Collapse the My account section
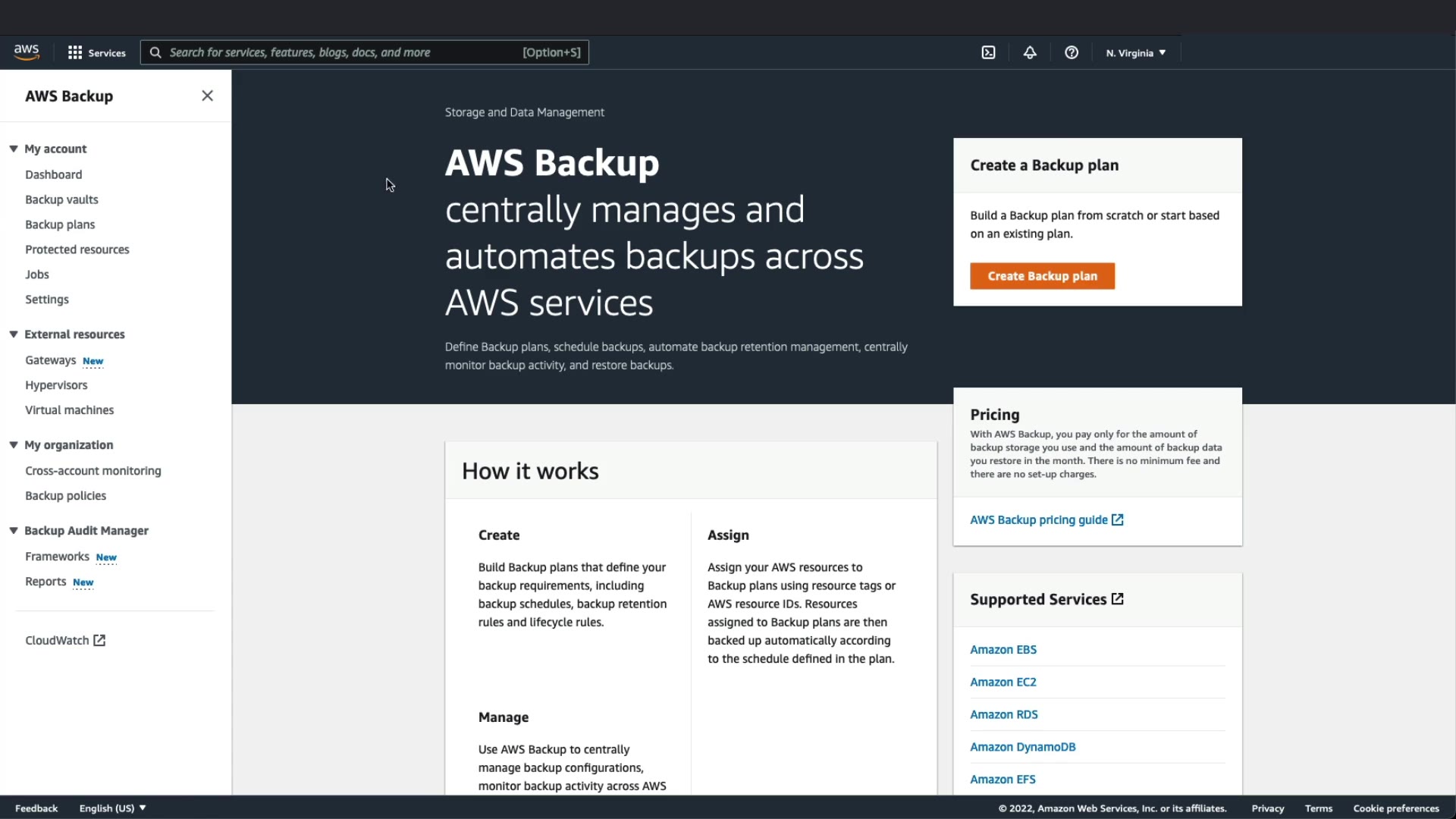The height and width of the screenshot is (819, 1456). pyautogui.click(x=14, y=149)
